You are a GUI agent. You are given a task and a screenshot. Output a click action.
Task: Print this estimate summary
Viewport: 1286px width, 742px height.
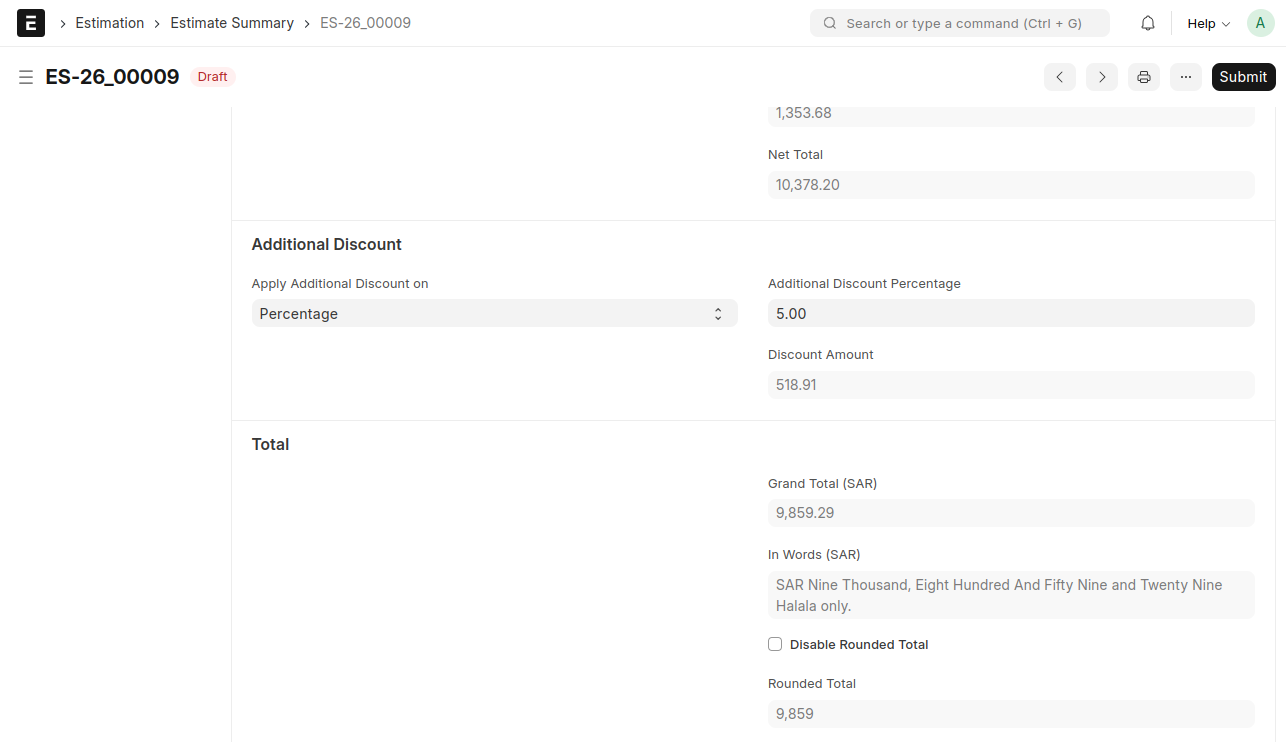tap(1144, 77)
